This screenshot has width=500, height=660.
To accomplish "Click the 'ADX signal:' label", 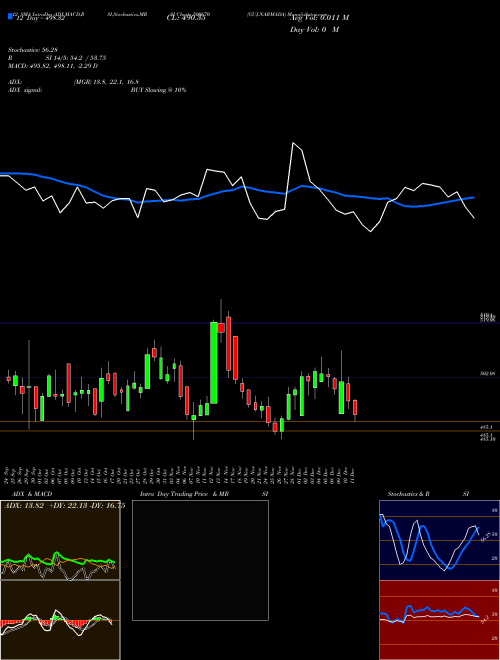I will [25, 90].
